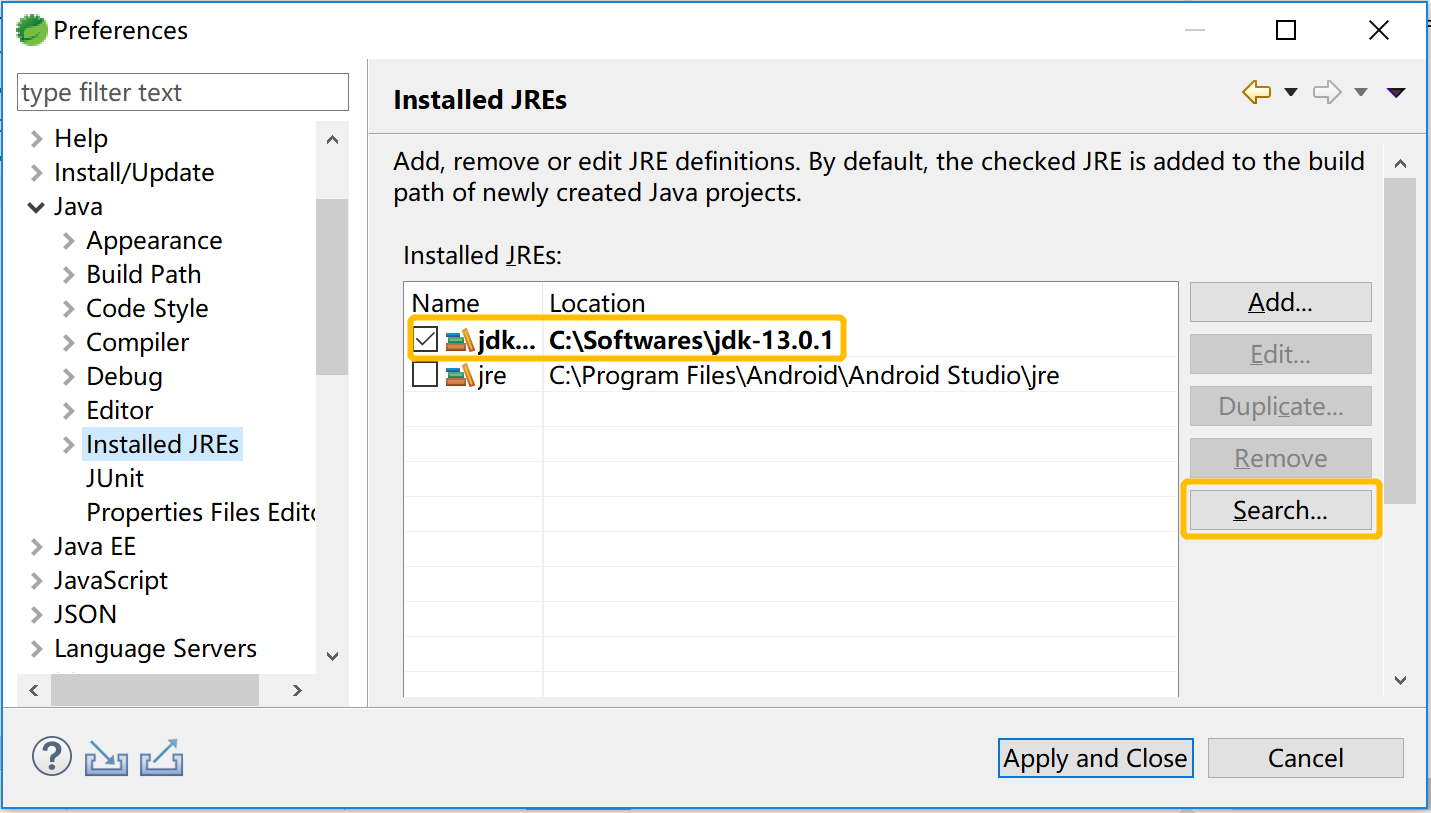Open the back history dropdown arrow
This screenshot has height=813, width=1431.
1290,93
